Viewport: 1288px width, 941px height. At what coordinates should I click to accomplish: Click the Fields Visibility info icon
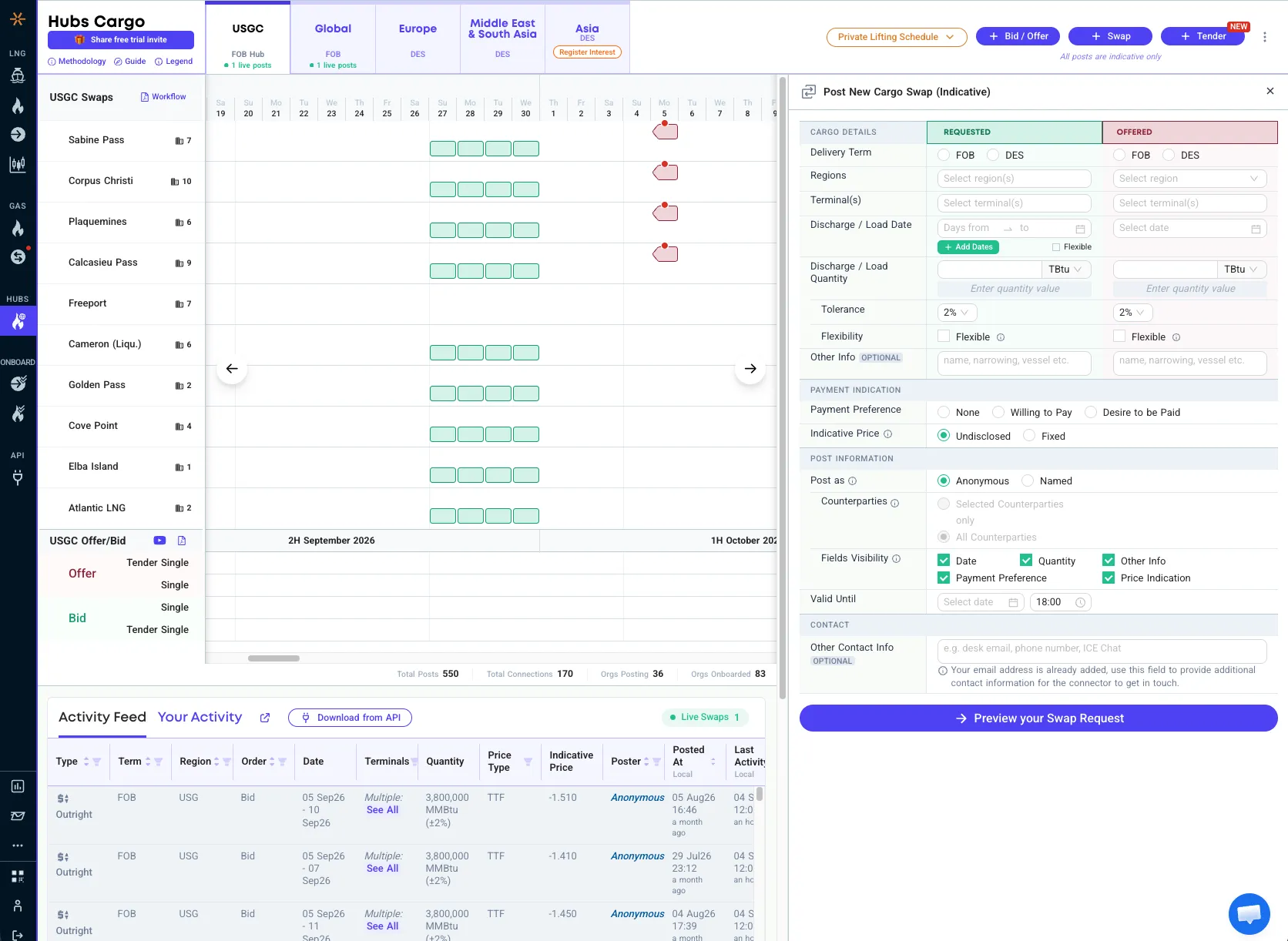click(x=896, y=559)
